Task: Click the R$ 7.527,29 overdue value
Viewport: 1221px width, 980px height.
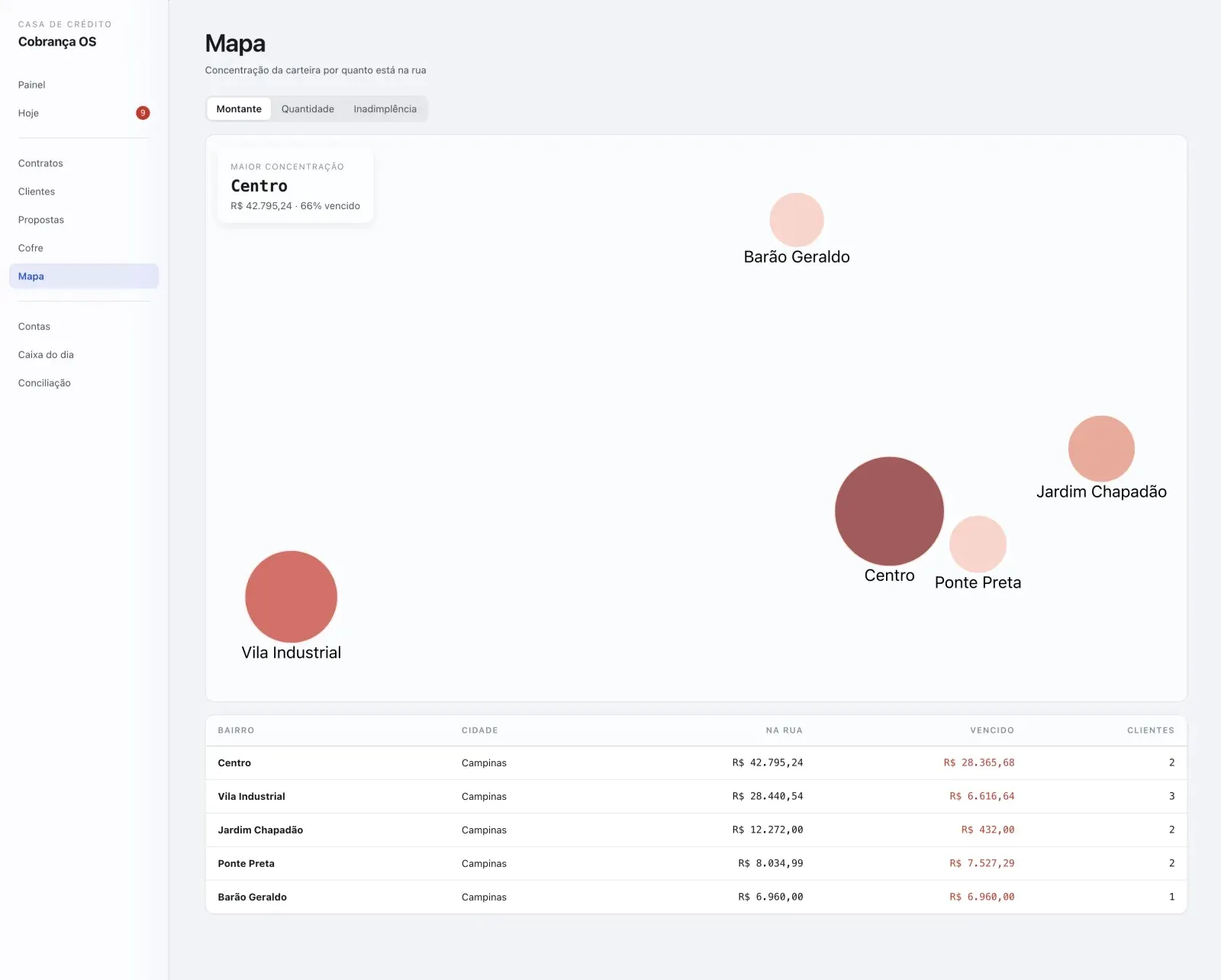Action: pos(982,863)
